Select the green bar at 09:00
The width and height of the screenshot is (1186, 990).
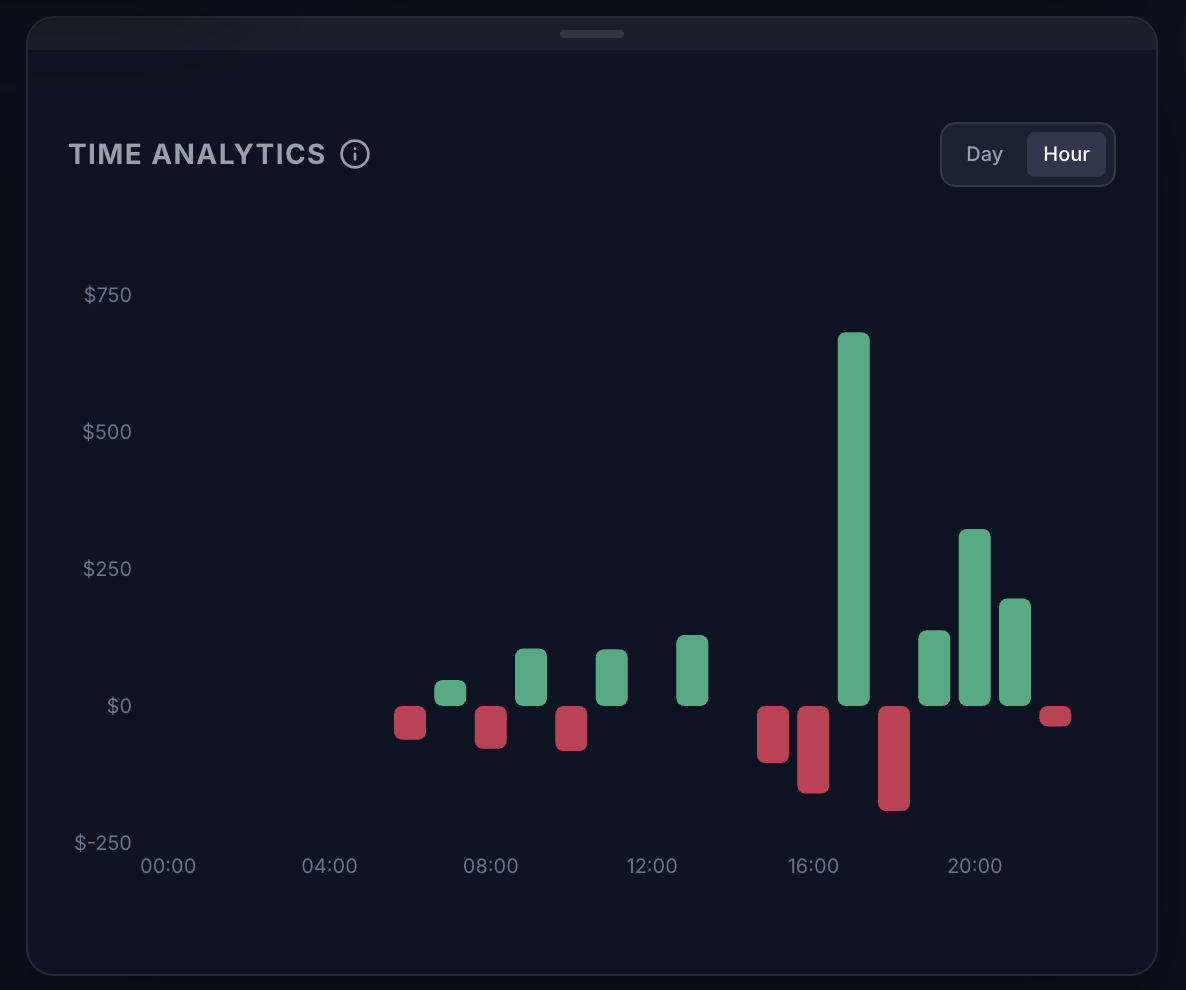pos(531,677)
